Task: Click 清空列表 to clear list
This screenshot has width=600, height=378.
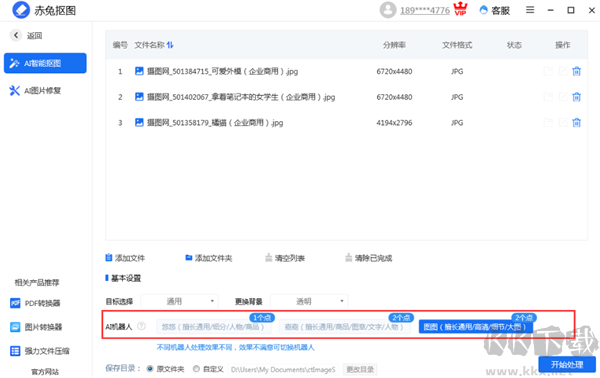Action: (285, 258)
